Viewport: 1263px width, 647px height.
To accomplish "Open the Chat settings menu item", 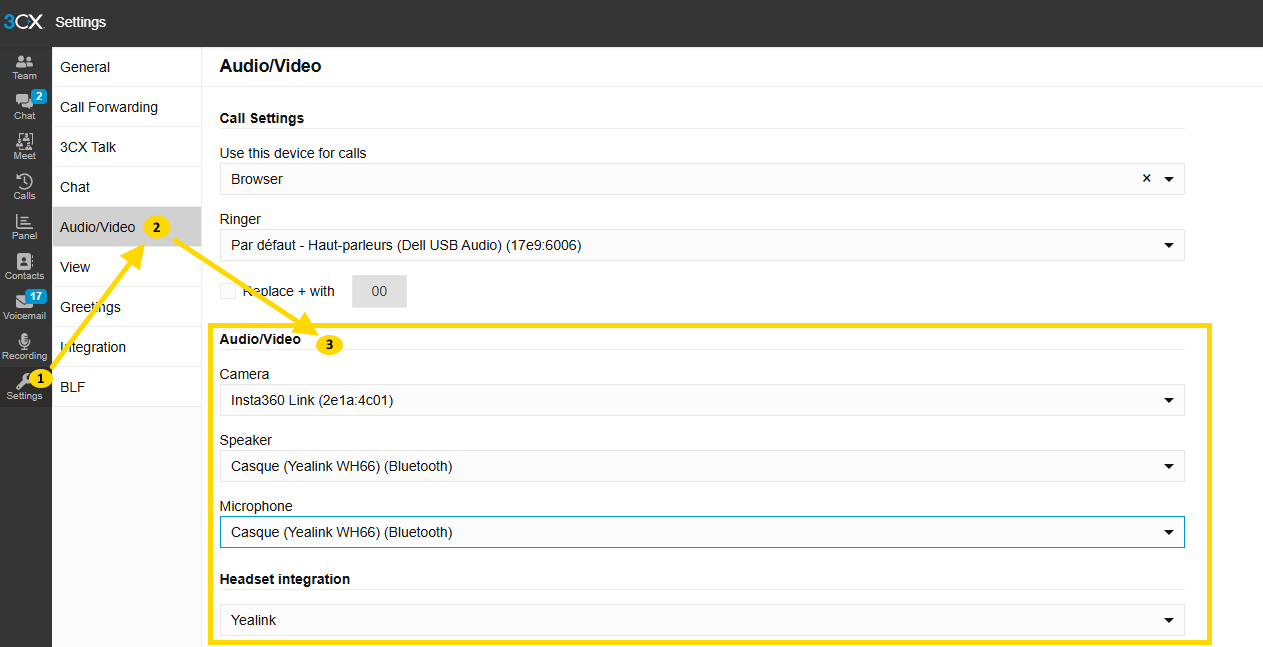I will [x=127, y=187].
